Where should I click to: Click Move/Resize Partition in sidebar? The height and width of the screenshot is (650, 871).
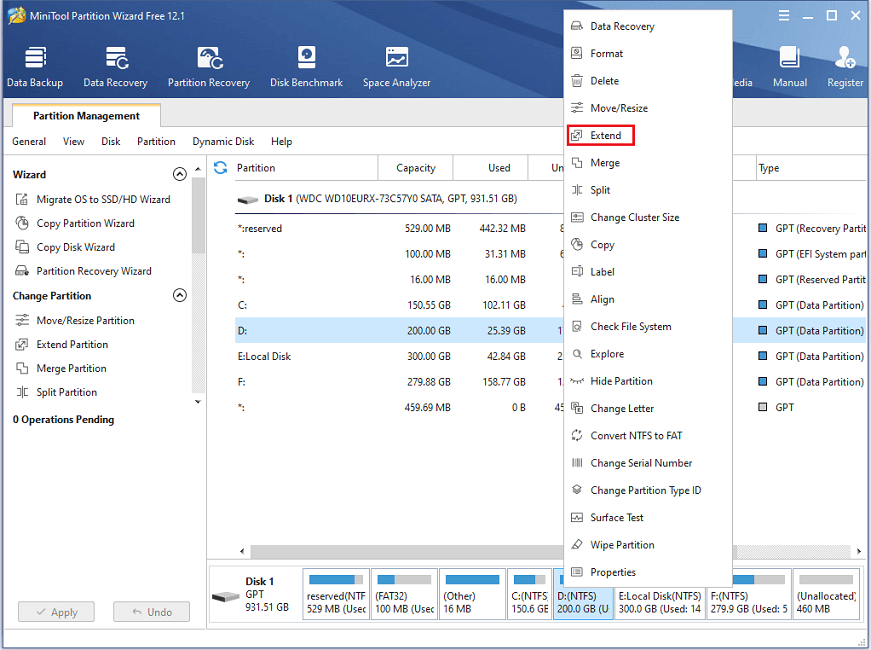tap(75, 321)
